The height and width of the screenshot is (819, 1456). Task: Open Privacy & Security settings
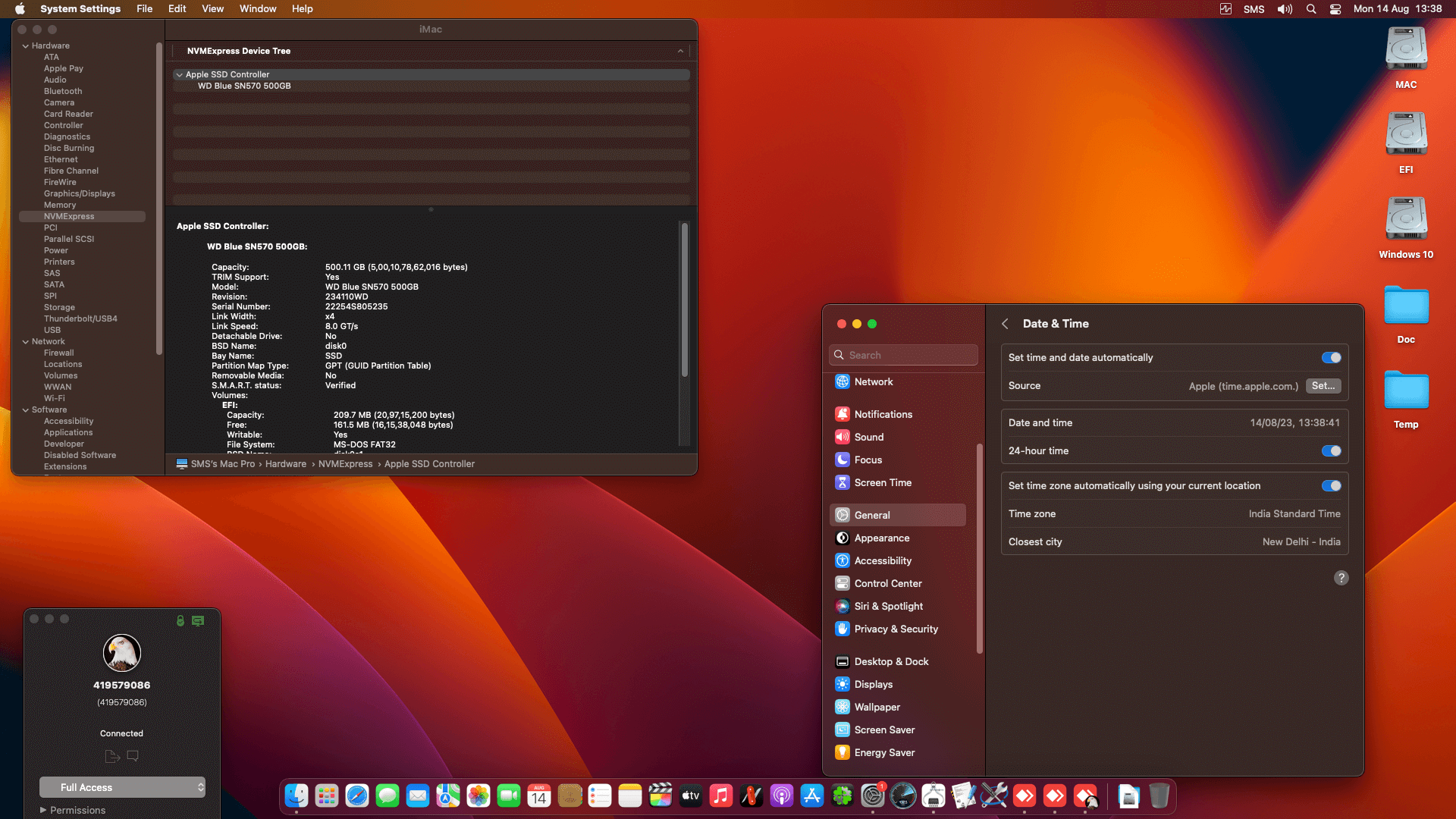(898, 629)
